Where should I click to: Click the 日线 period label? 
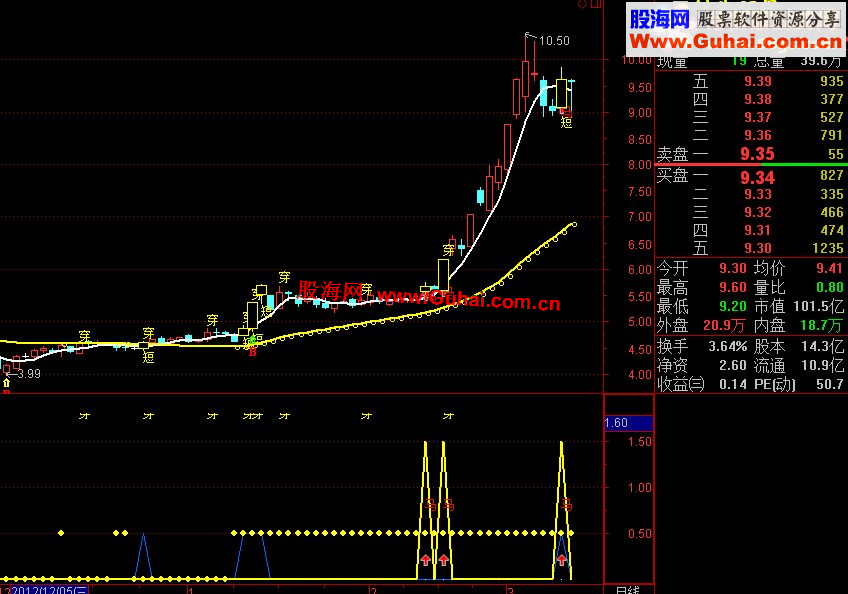627,590
